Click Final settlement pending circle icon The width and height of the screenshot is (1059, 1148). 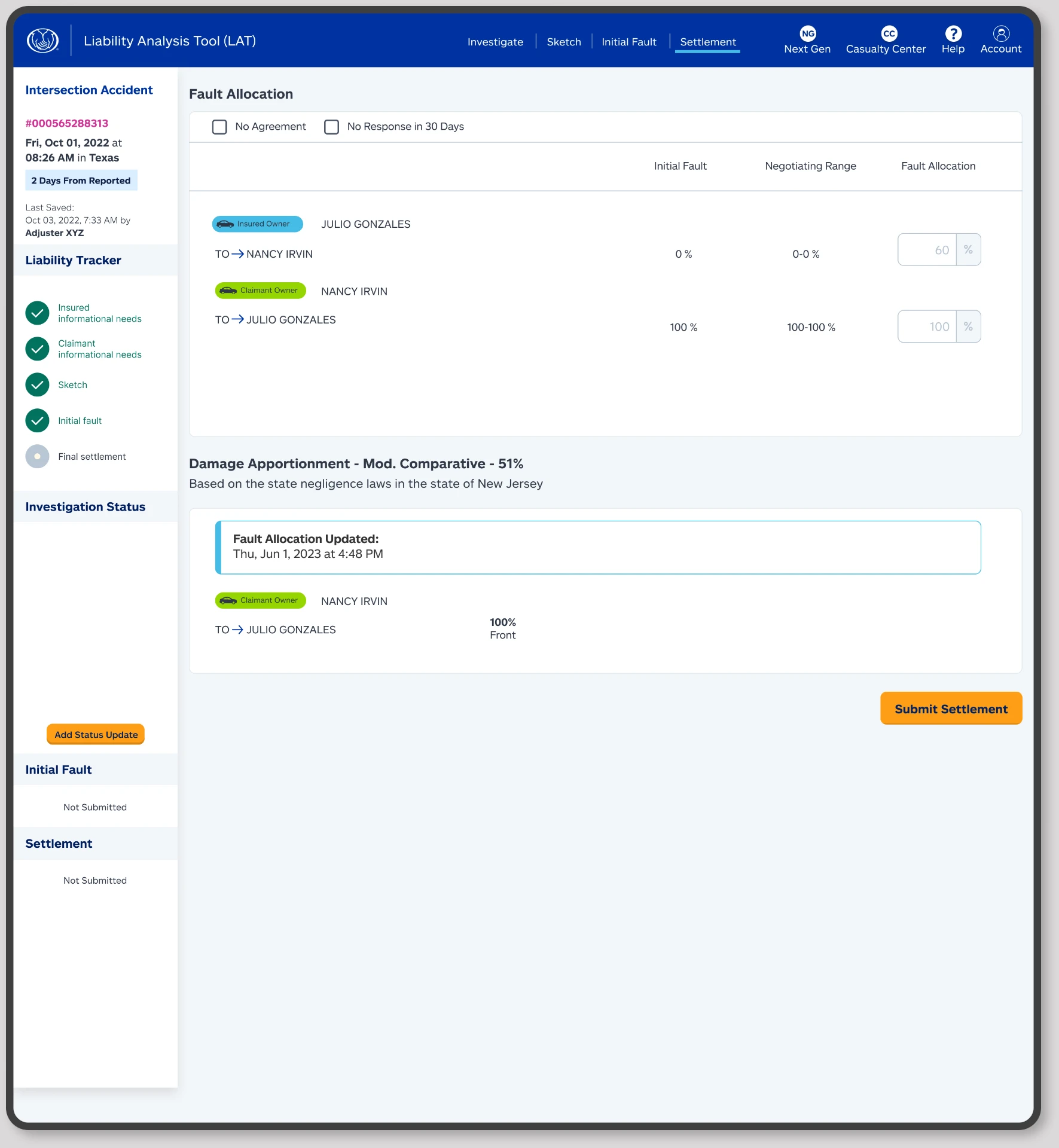[x=37, y=456]
